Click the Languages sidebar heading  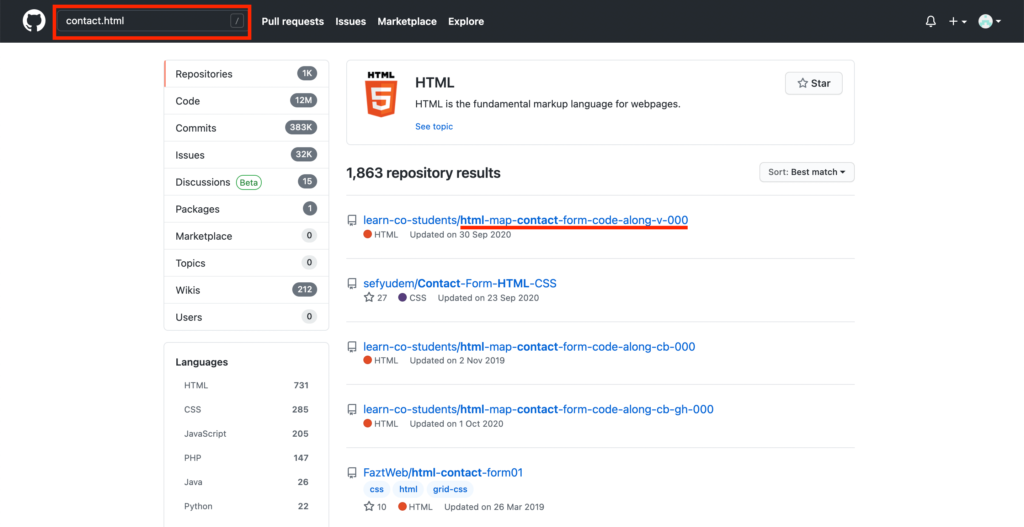(202, 362)
